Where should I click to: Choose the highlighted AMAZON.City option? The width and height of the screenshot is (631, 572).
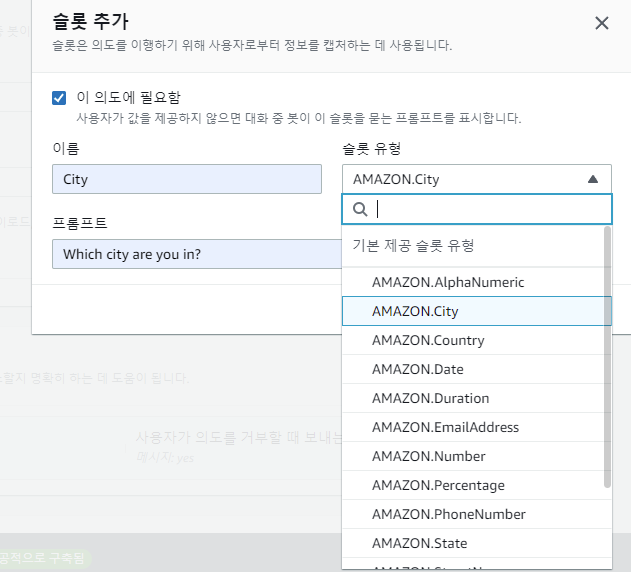point(477,311)
